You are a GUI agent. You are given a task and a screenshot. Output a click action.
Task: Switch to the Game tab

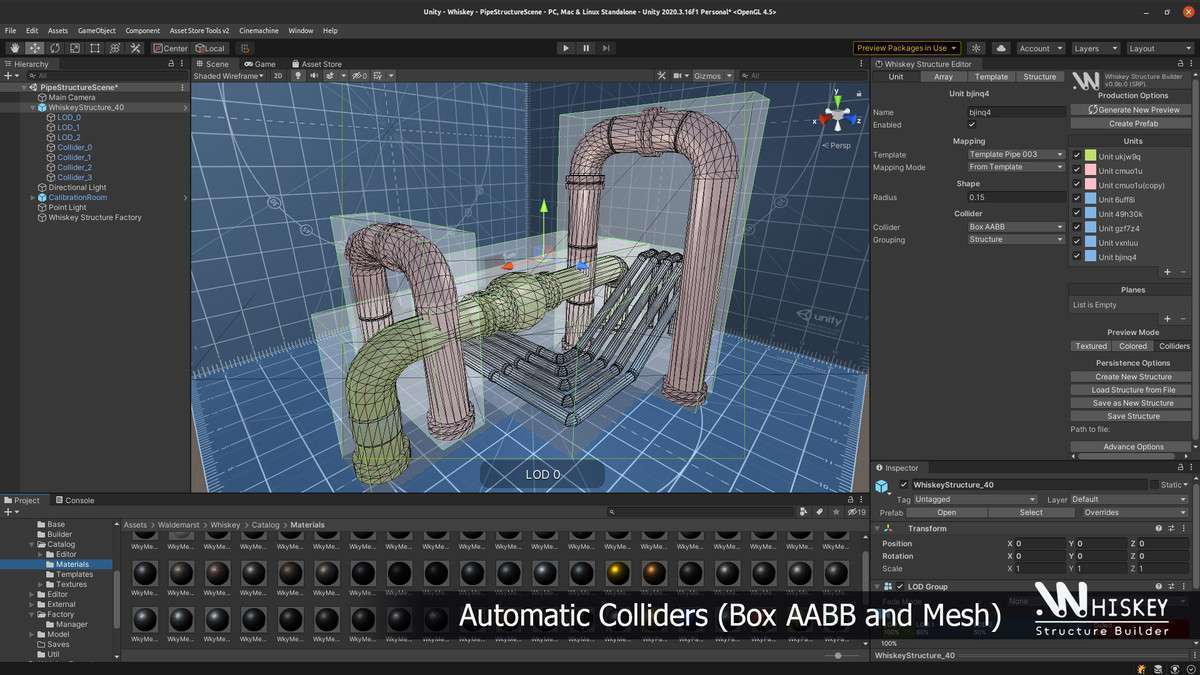coord(259,64)
